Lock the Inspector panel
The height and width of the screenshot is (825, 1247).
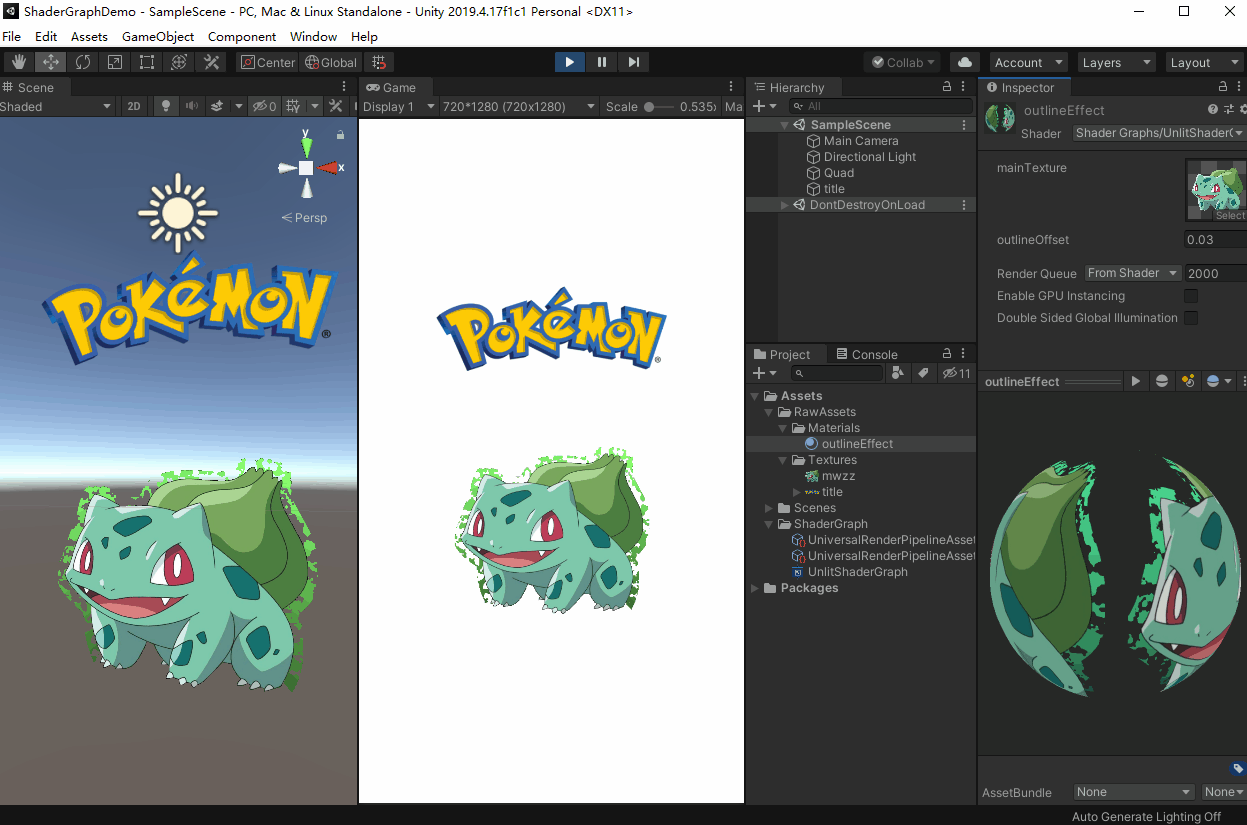(1223, 87)
